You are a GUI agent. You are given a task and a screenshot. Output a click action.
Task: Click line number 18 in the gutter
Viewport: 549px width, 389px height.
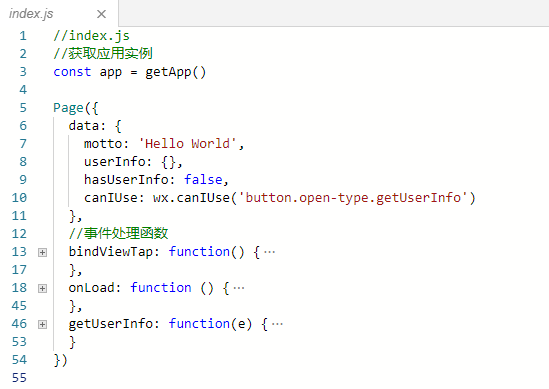point(19,288)
